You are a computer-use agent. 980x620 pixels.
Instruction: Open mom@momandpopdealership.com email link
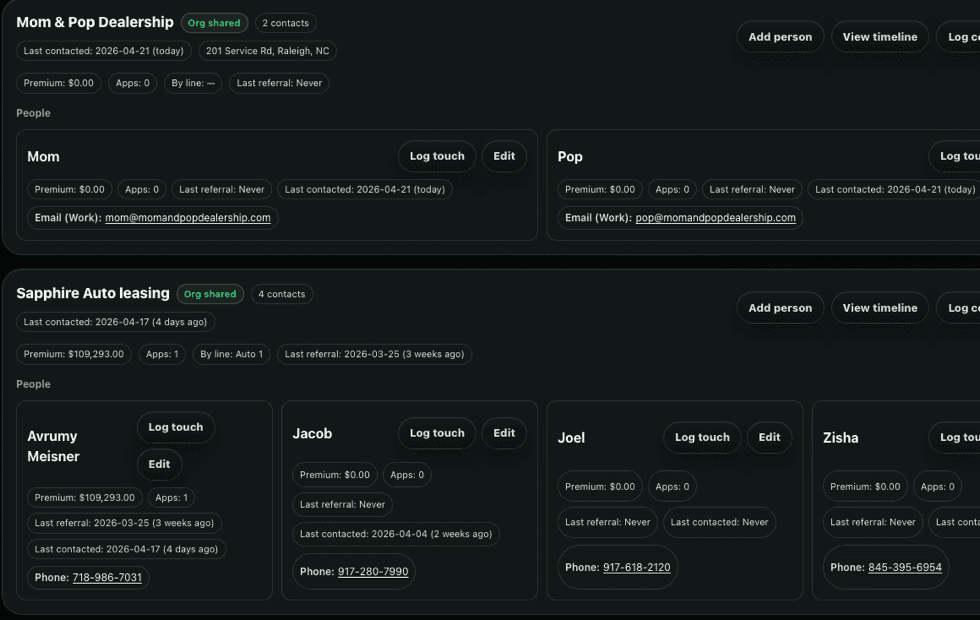coord(189,217)
